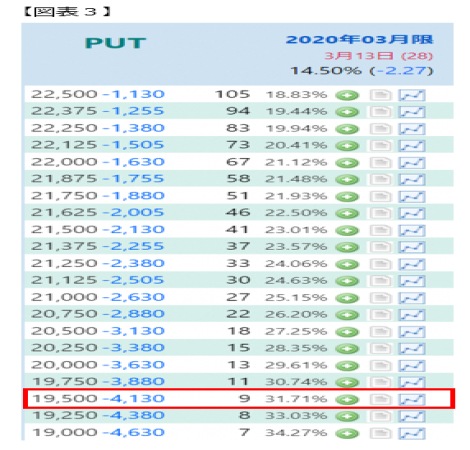Click document icon in 19,250 row
This screenshot has width=470, height=450.
click(380, 416)
